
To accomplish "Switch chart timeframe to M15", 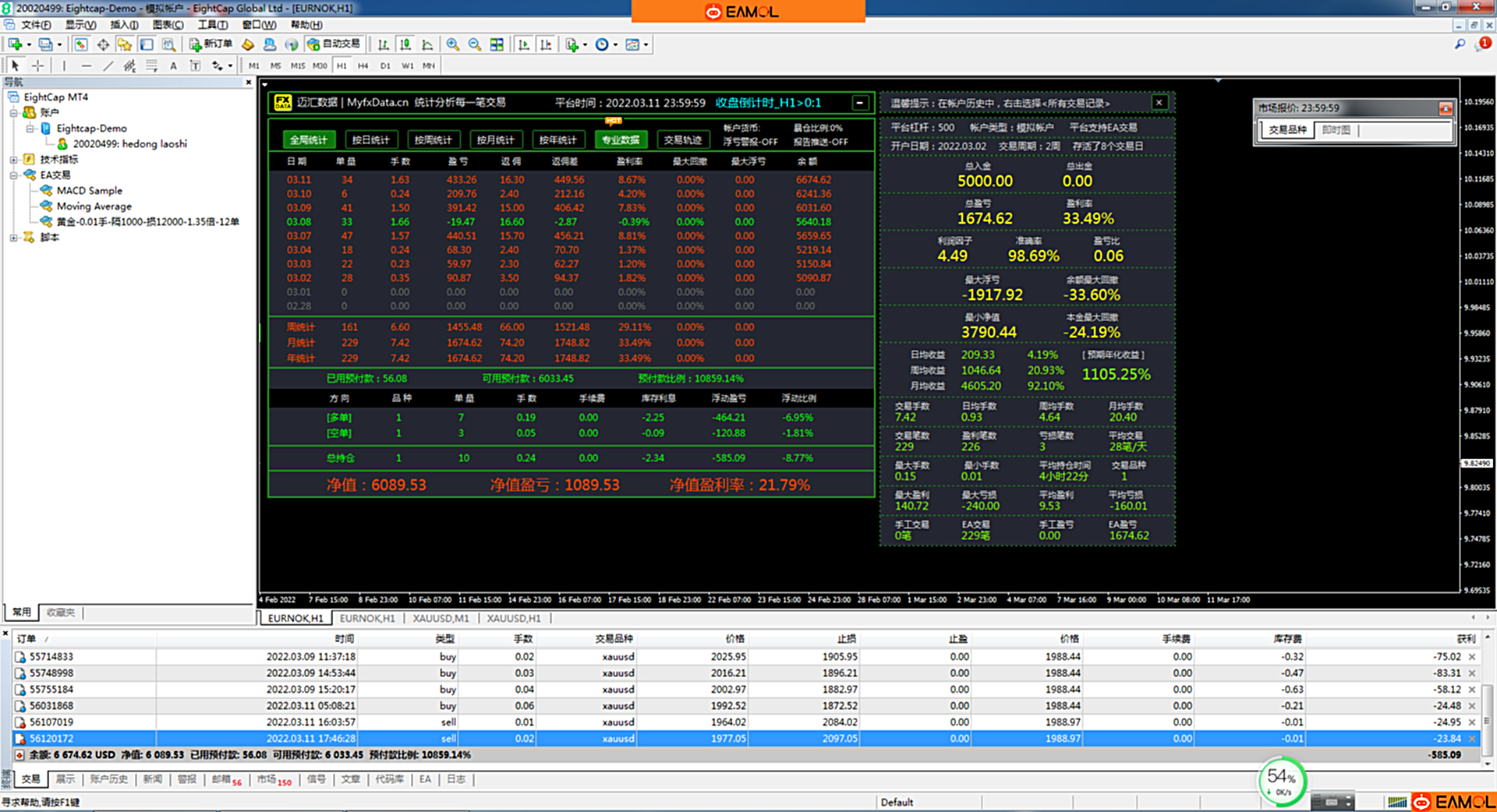I will pos(298,66).
